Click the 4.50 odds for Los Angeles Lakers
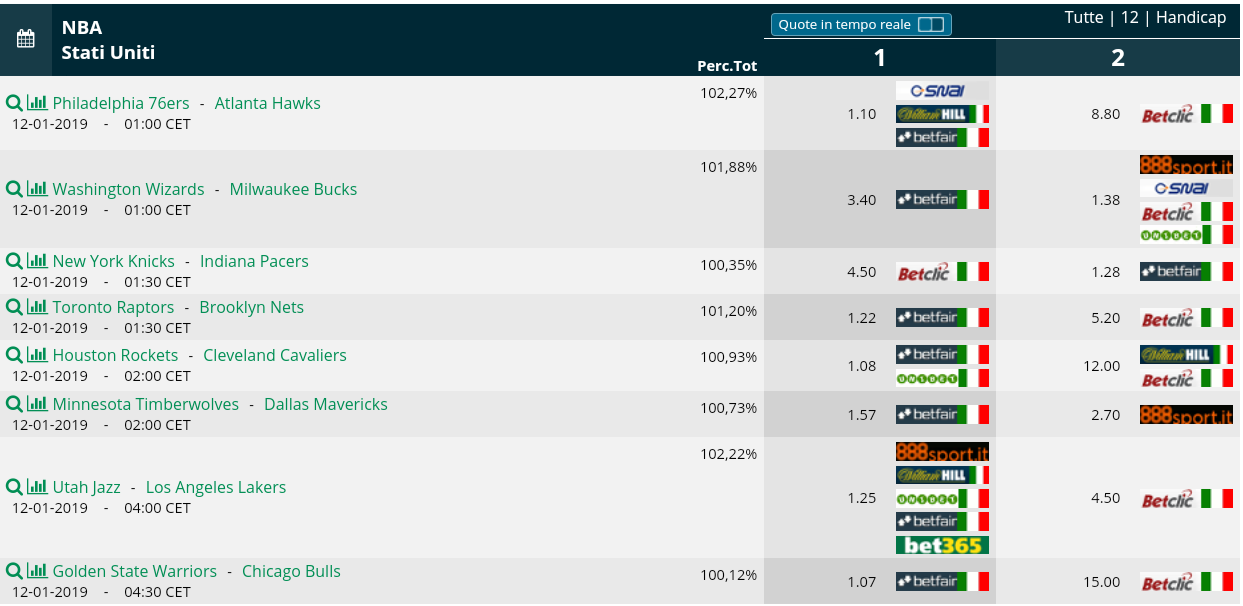The height and width of the screenshot is (606, 1243). pyautogui.click(x=1105, y=498)
